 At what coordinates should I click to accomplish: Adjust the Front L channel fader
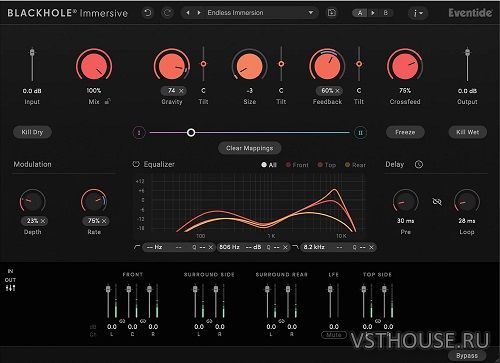(x=108, y=289)
